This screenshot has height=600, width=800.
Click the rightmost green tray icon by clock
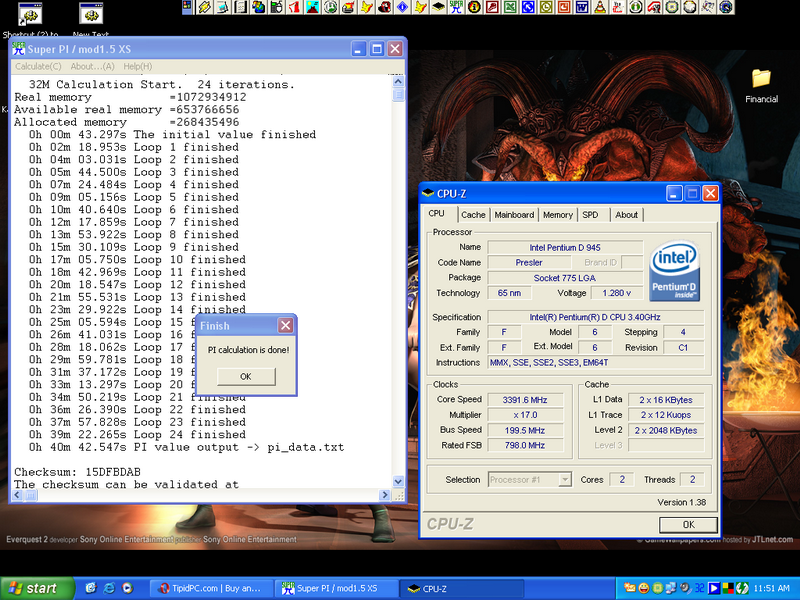[742, 588]
